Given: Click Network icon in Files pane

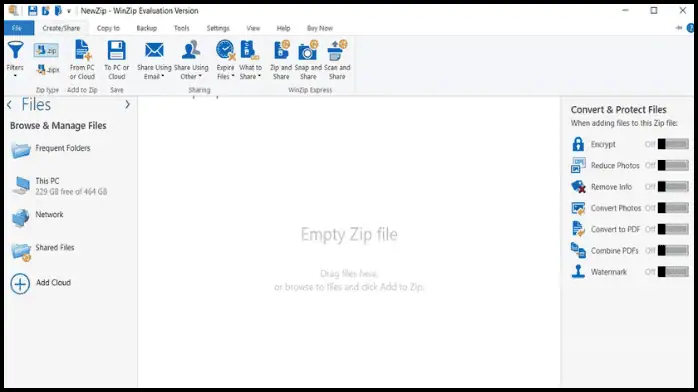Looking at the screenshot, I should [20, 218].
